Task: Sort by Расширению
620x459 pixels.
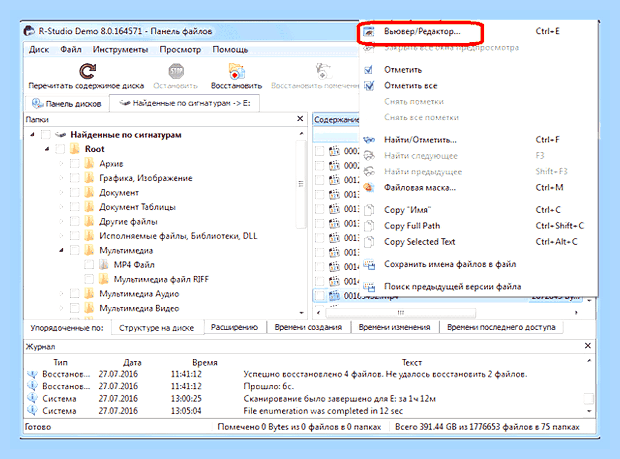Action: 234,327
